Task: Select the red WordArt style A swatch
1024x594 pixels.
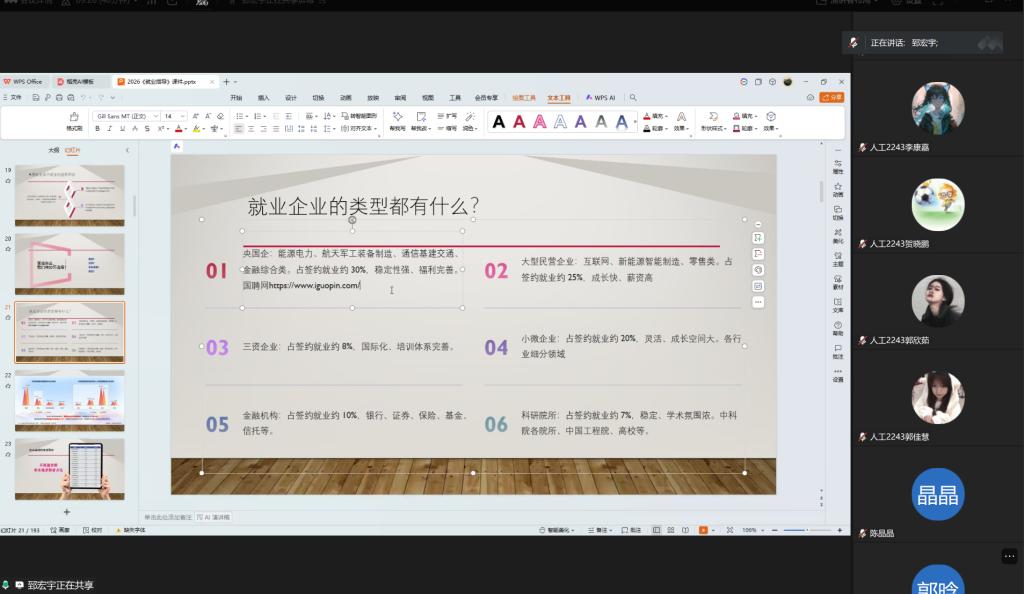Action: click(519, 122)
